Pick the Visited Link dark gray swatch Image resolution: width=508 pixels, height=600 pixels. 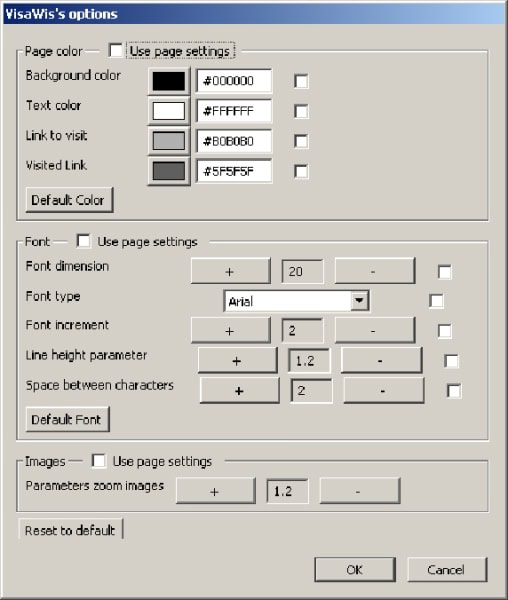click(x=169, y=171)
